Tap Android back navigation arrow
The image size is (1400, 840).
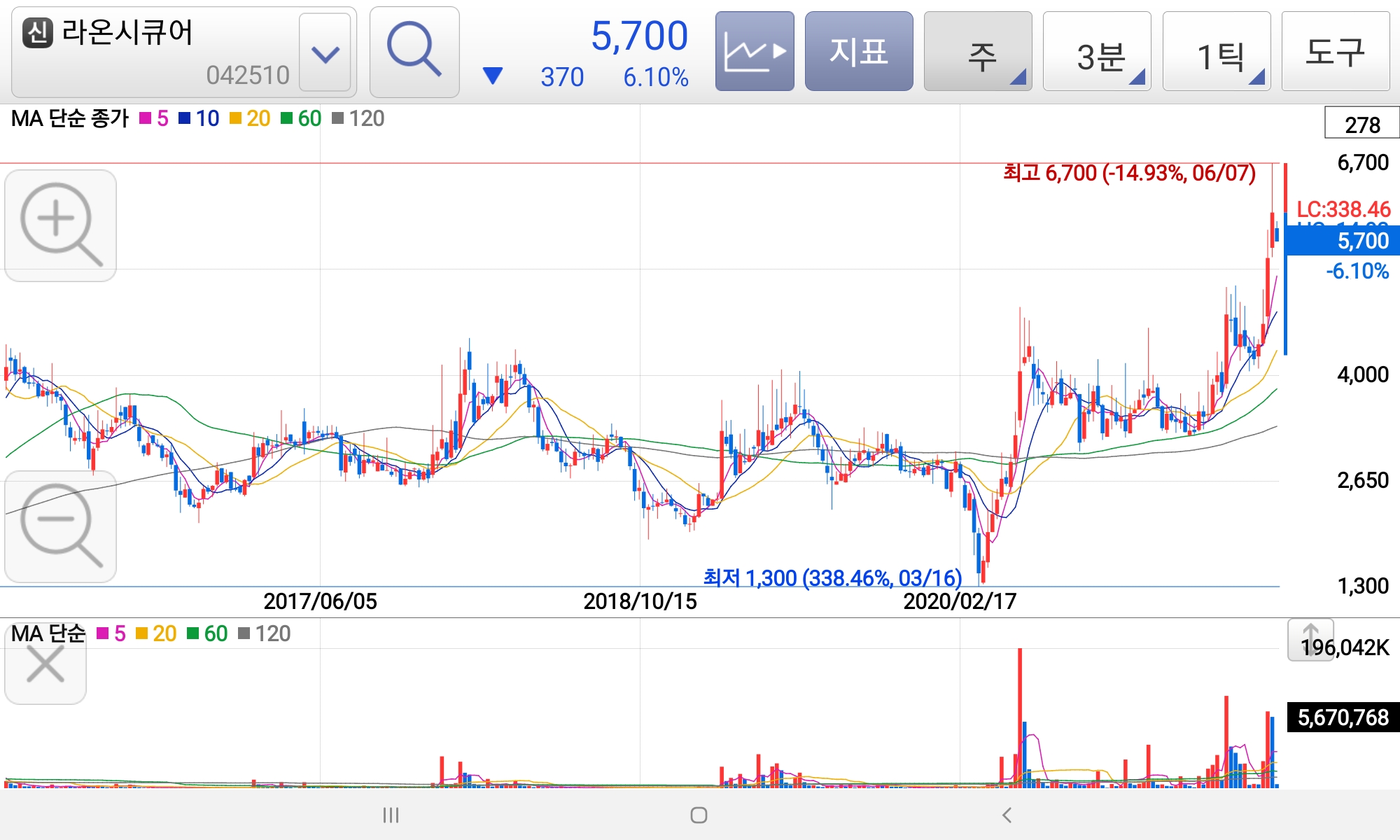(x=1007, y=815)
